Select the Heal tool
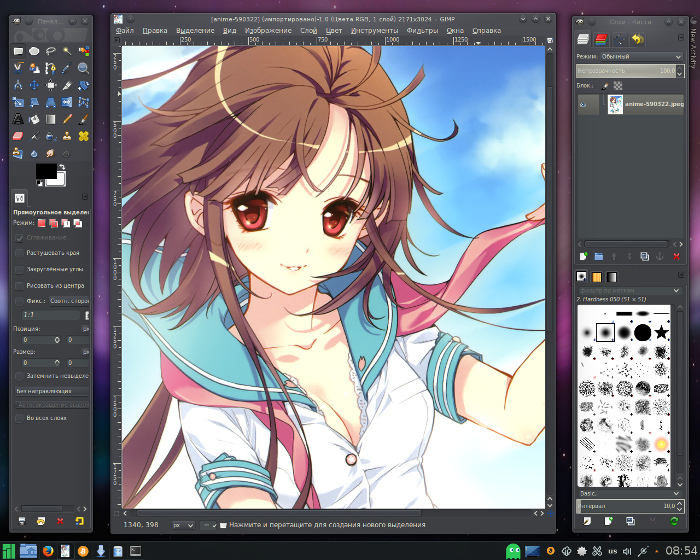 83,136
